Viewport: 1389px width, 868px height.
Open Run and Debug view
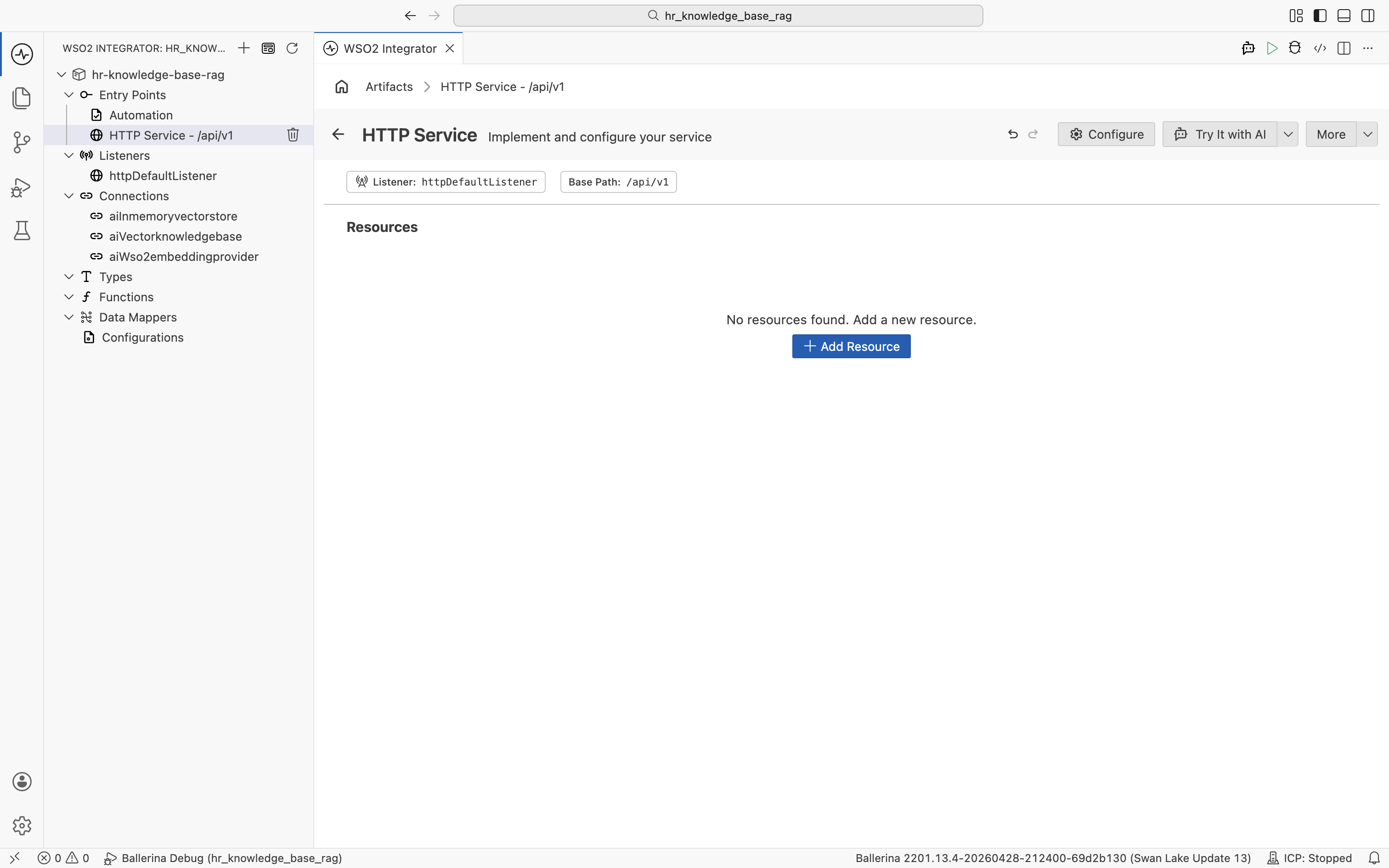[x=22, y=187]
